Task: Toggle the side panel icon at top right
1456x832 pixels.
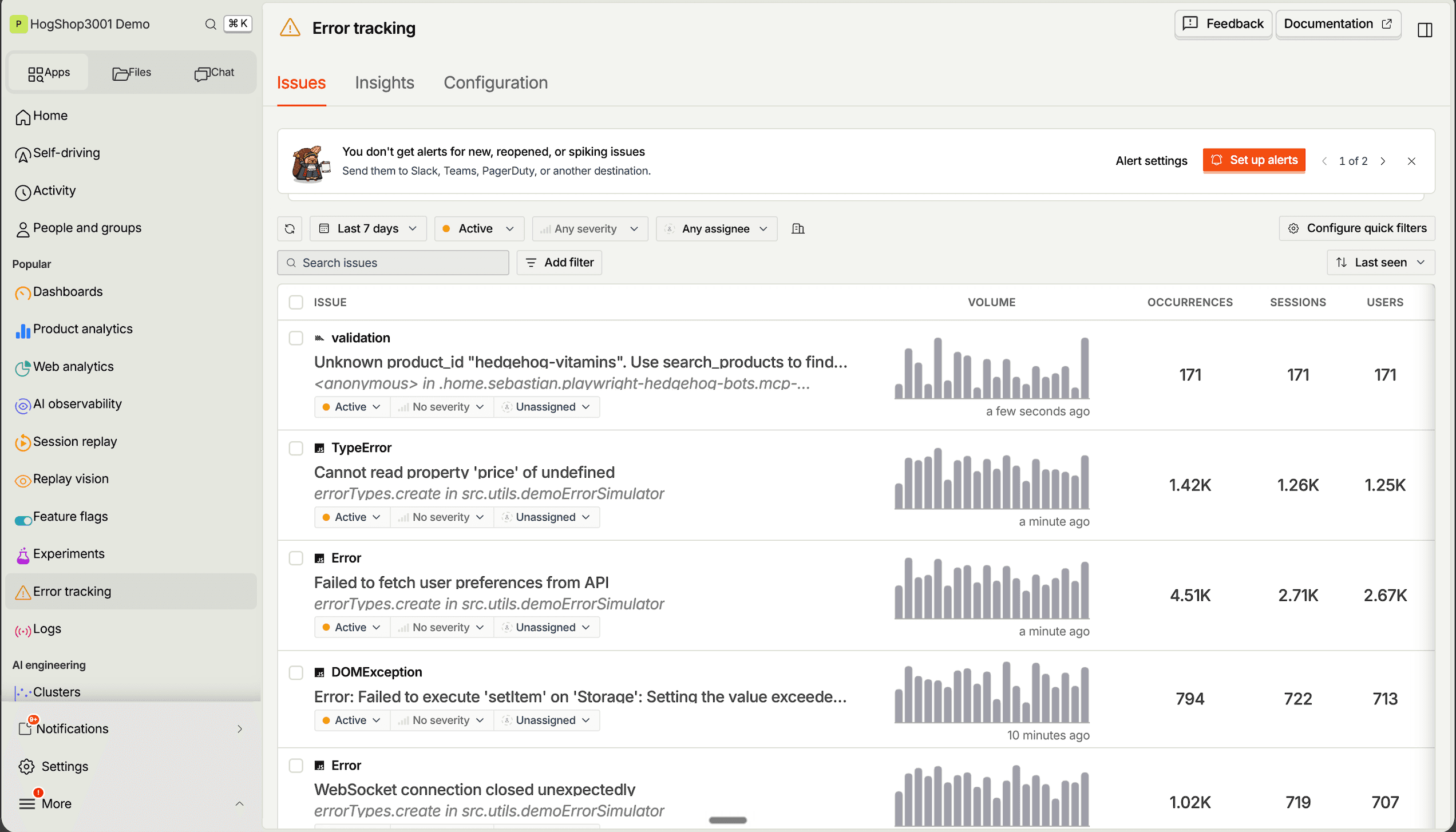Action: 1425,30
